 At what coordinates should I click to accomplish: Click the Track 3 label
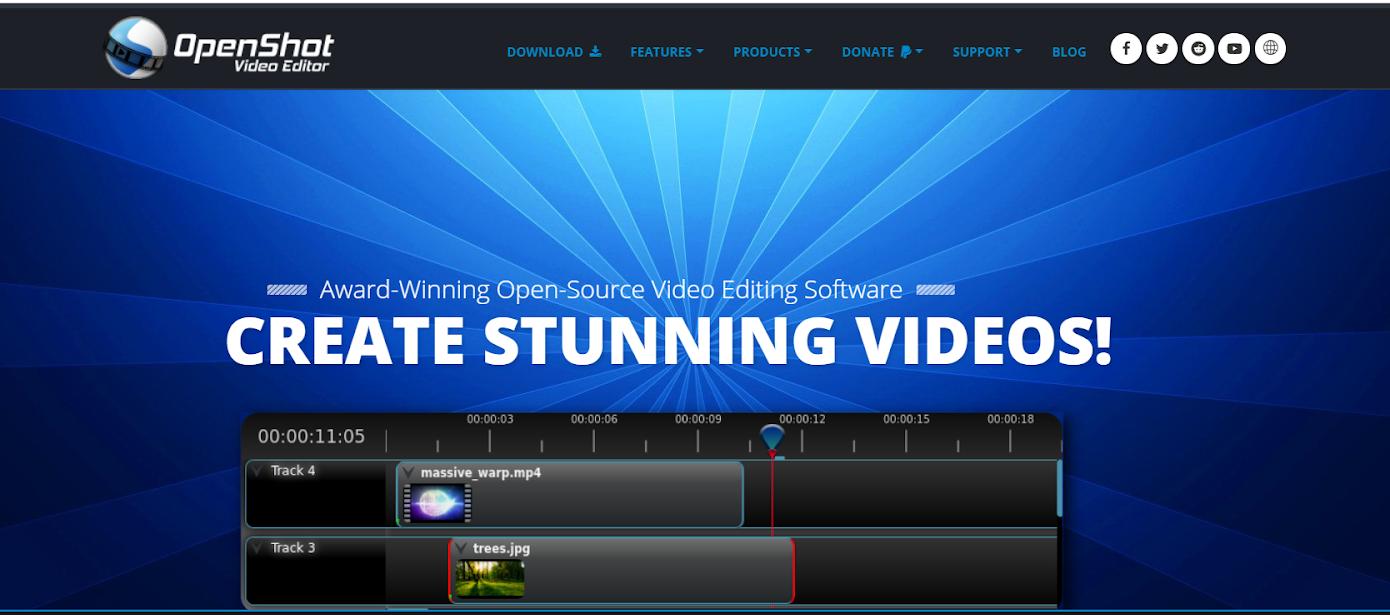point(293,548)
